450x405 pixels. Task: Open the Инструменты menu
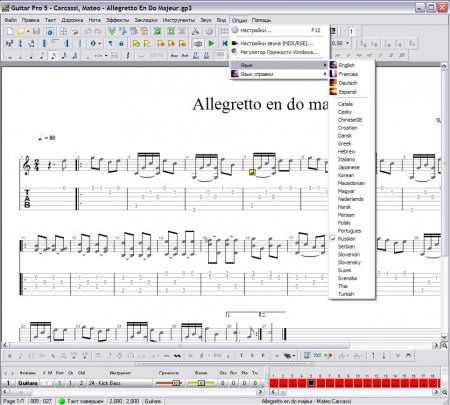point(179,20)
